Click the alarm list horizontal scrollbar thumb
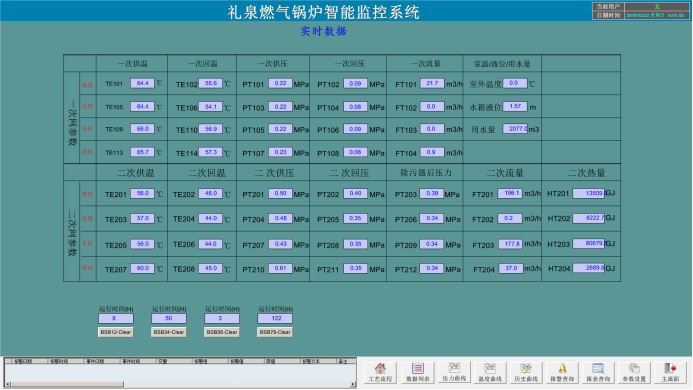Image resolution: width=693 pixels, height=390 pixels. [x=67, y=384]
